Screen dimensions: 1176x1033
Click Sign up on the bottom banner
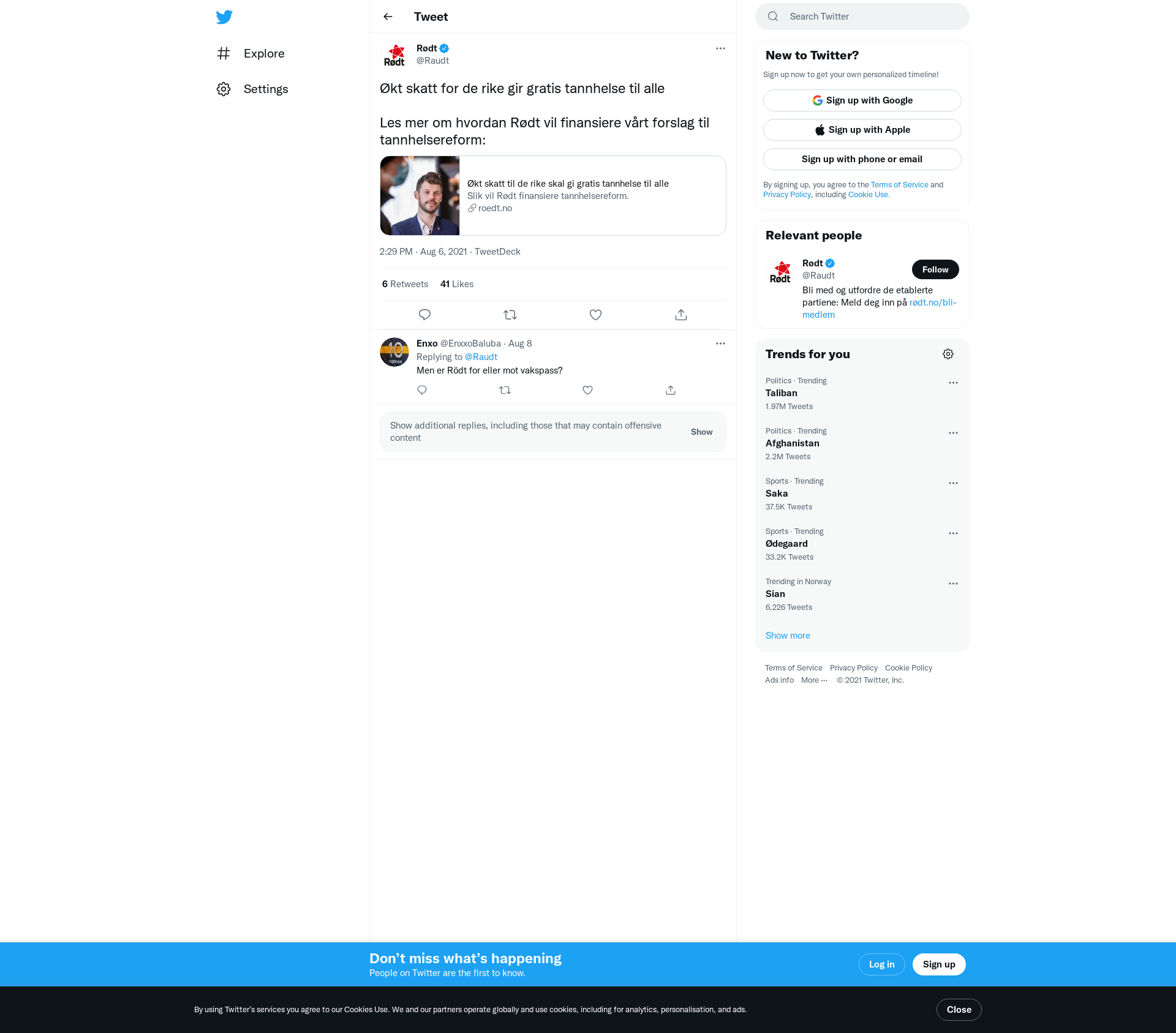click(x=939, y=964)
